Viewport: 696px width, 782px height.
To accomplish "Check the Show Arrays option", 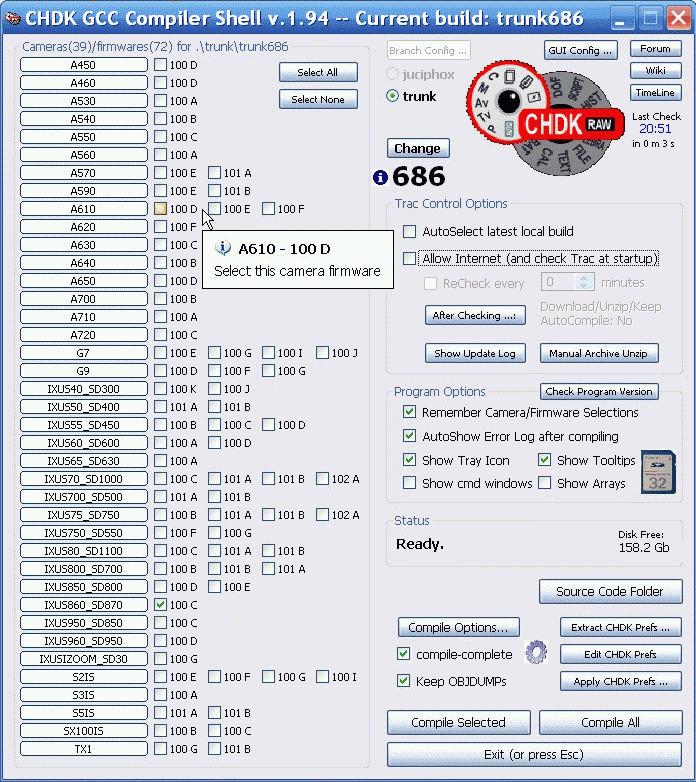I will [x=544, y=483].
